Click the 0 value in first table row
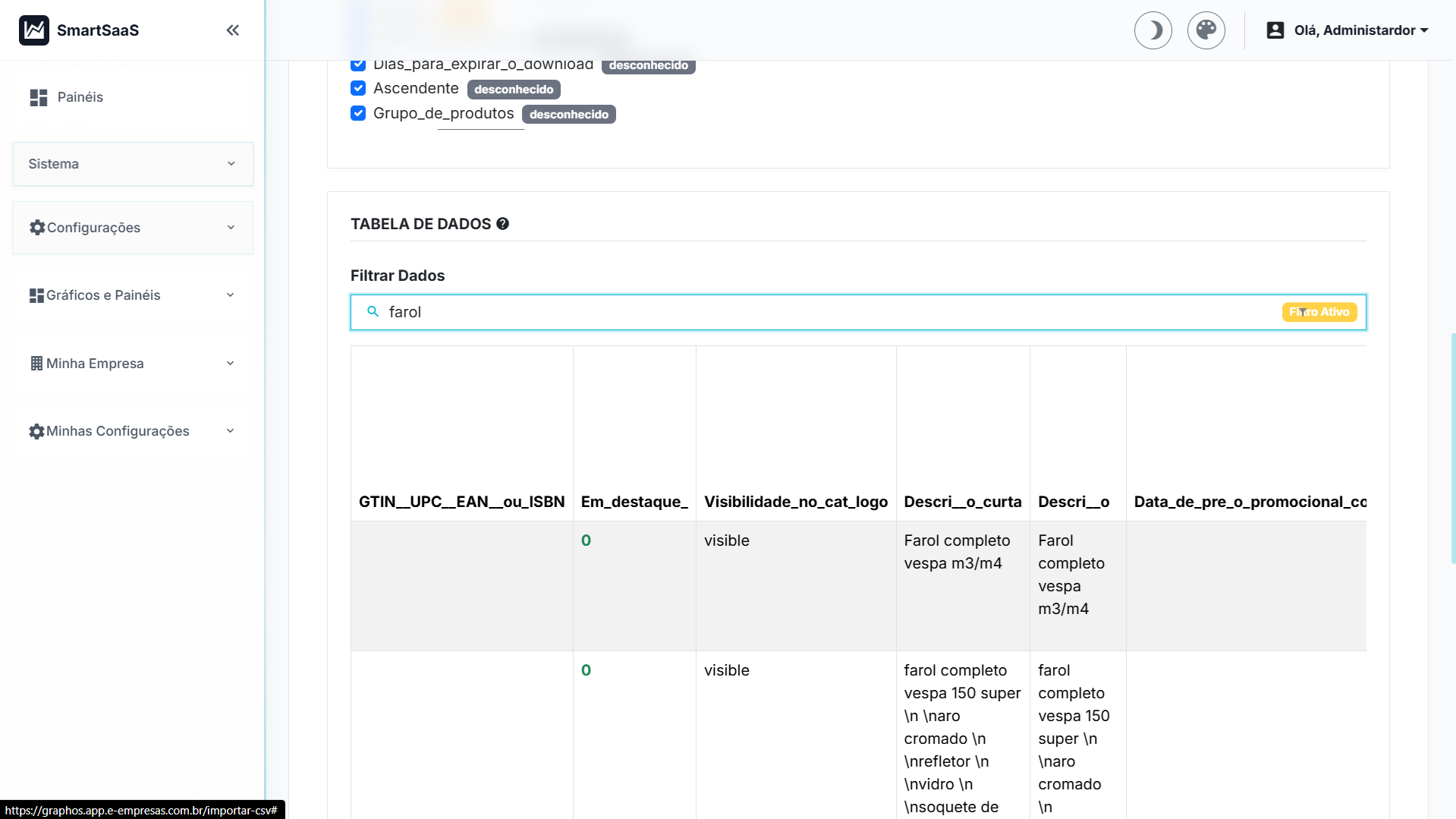The image size is (1456, 819). coord(586,540)
